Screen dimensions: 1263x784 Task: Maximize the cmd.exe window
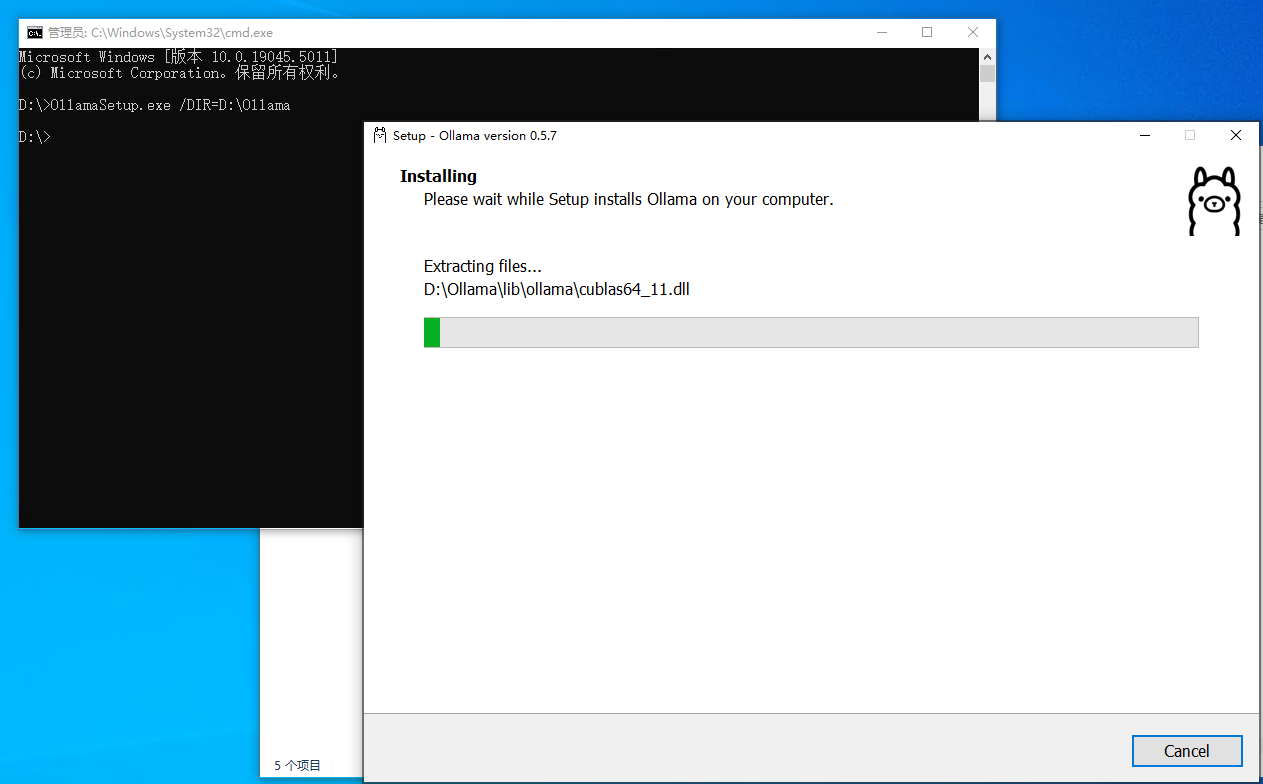point(927,32)
